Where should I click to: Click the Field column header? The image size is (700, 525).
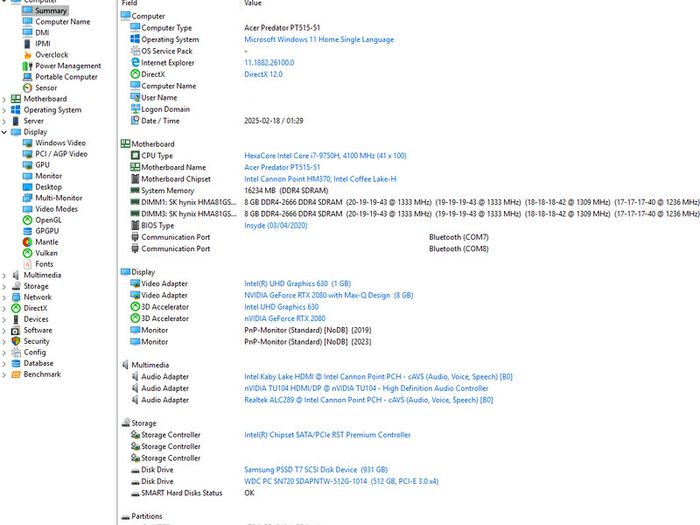tap(129, 3)
